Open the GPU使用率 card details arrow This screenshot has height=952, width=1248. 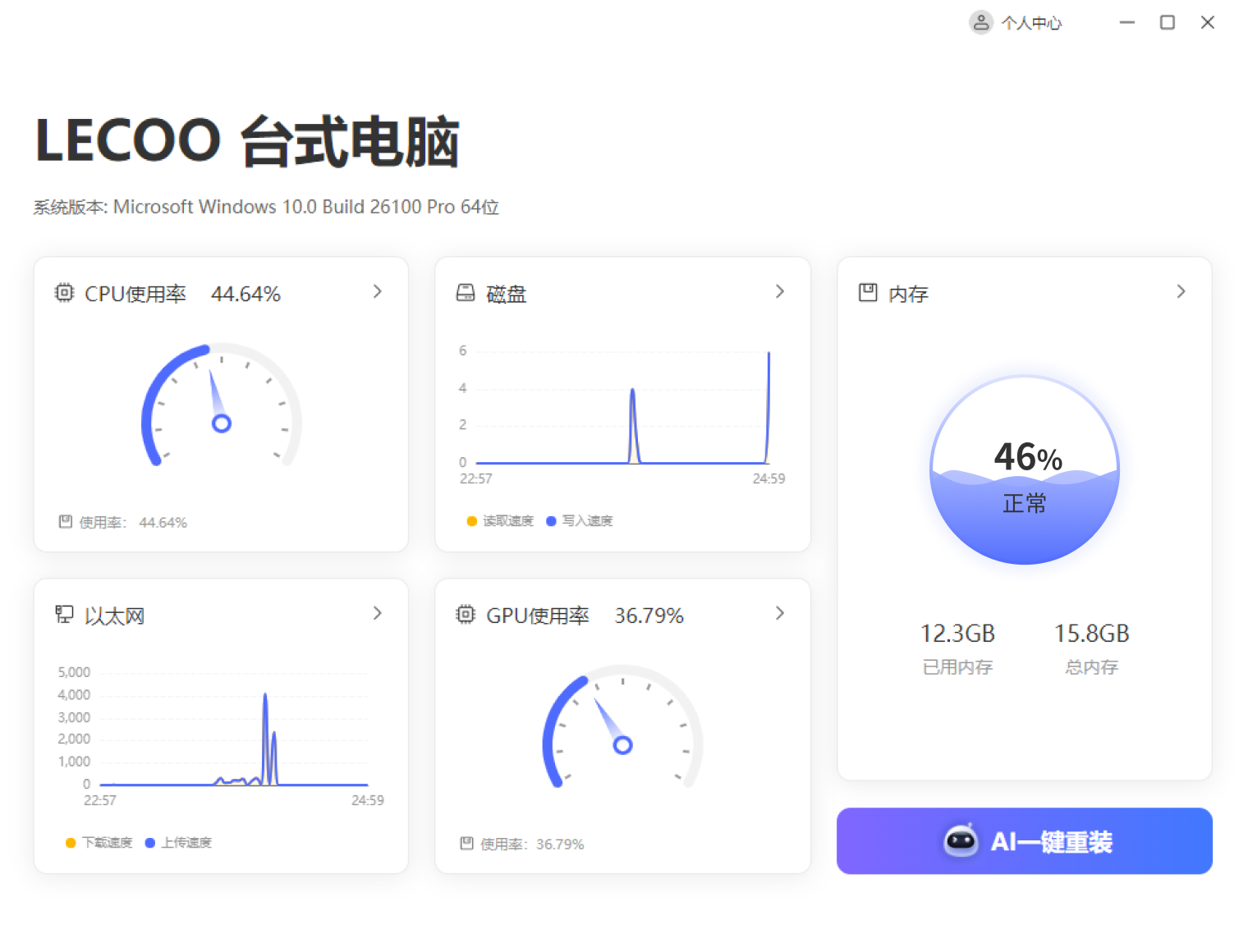tap(780, 613)
